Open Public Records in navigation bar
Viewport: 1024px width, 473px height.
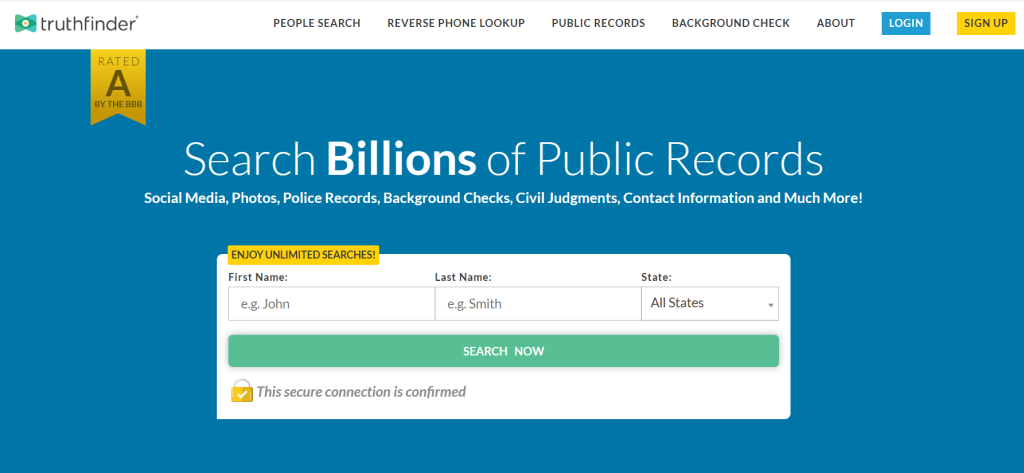598,23
